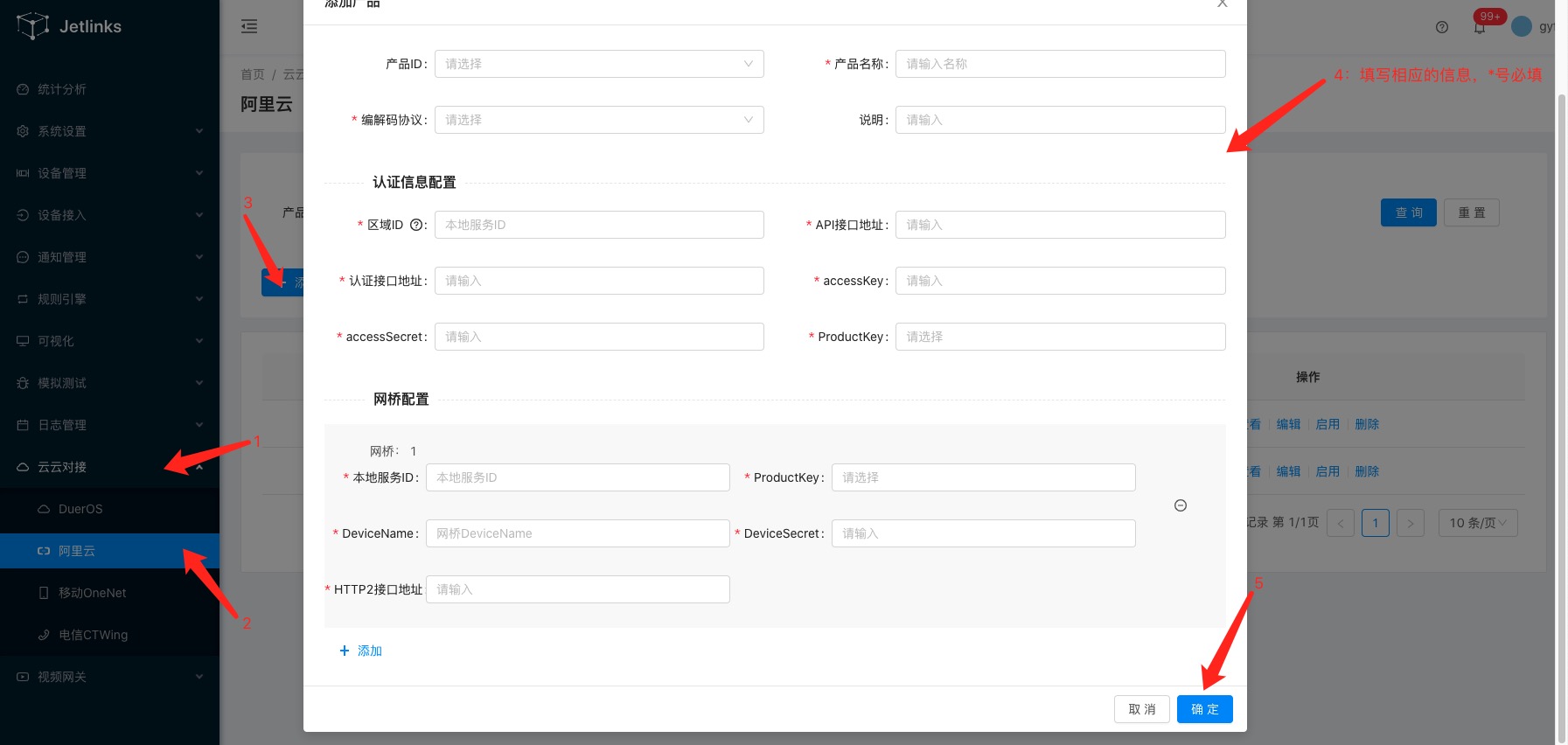Toggle the sidebar collapse hamburger icon

tap(249, 26)
